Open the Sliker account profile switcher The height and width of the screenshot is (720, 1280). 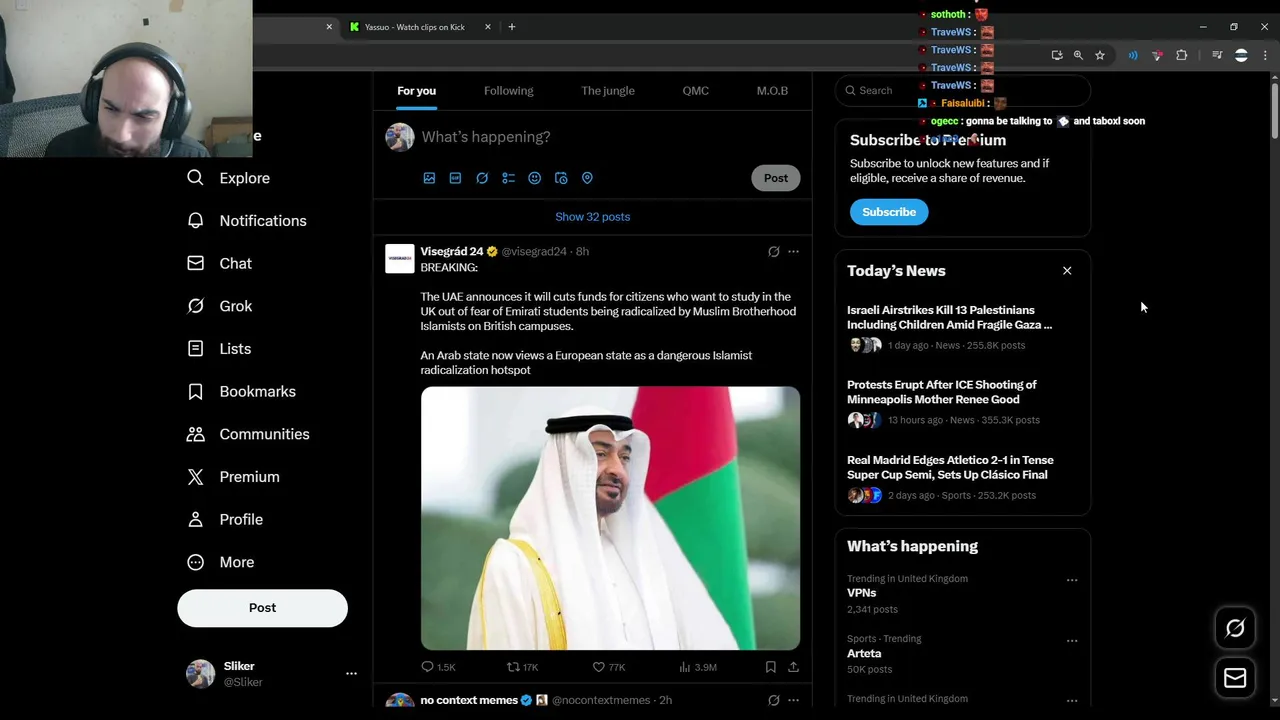click(262, 674)
